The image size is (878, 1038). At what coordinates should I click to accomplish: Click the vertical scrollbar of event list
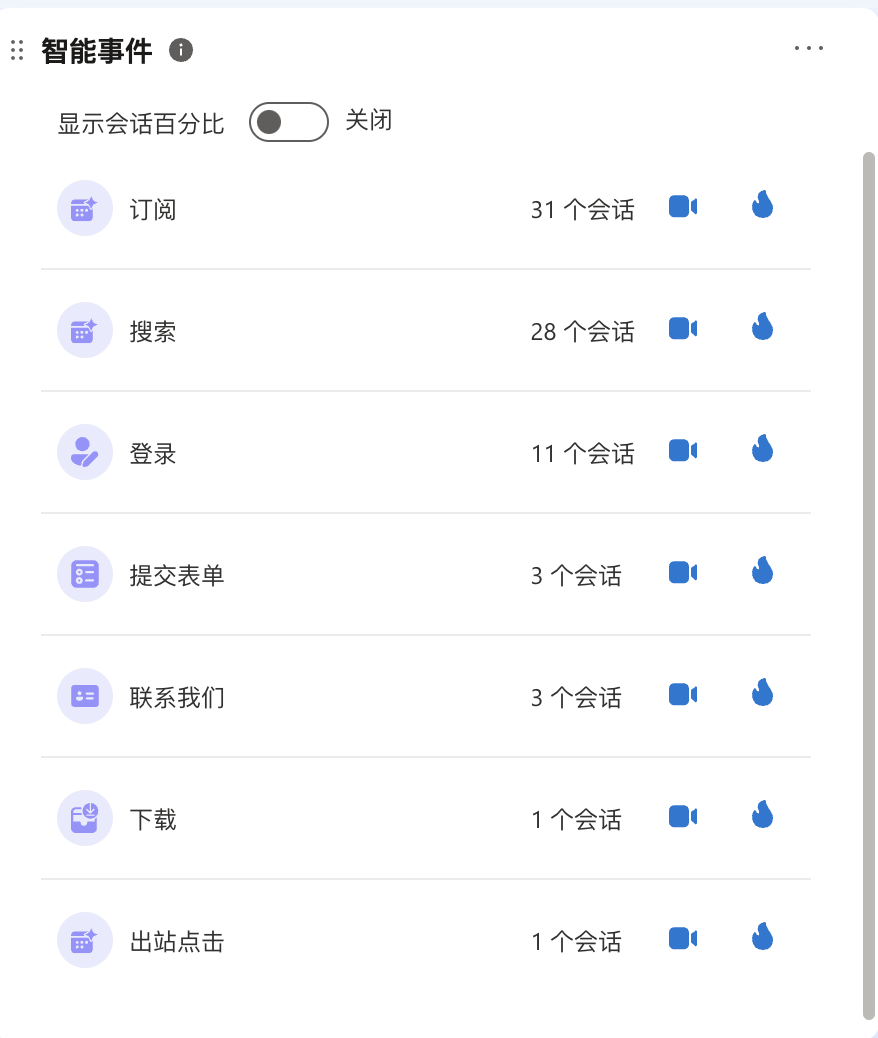(x=869, y=587)
